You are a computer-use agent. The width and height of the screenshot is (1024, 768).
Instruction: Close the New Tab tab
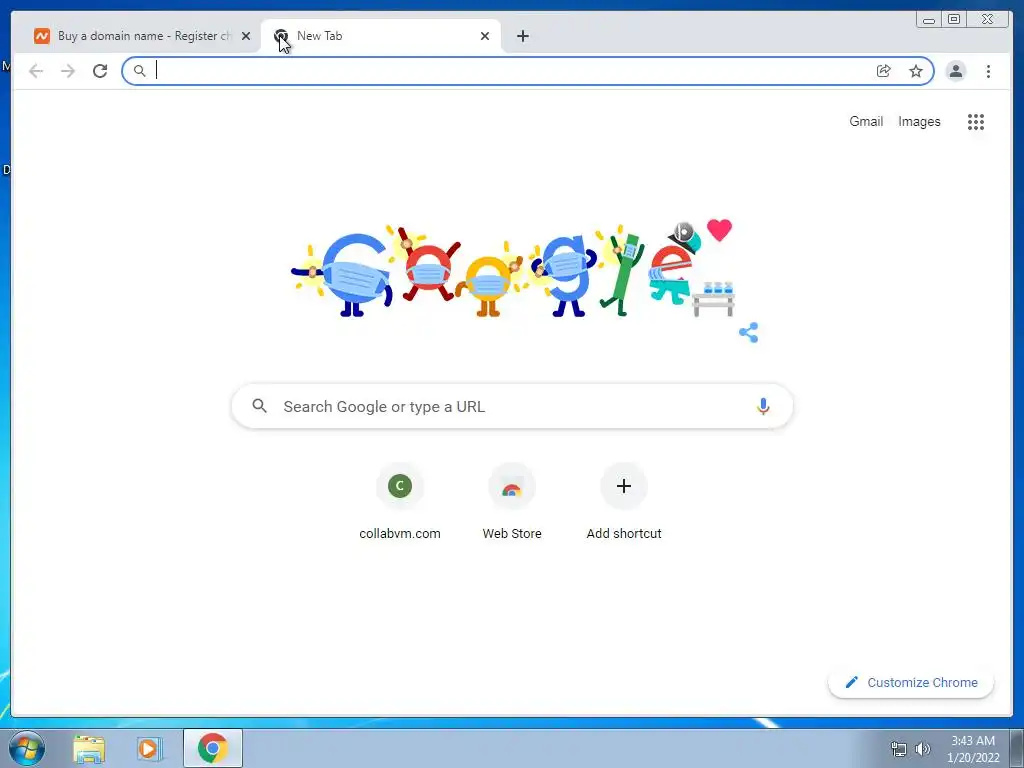(485, 36)
